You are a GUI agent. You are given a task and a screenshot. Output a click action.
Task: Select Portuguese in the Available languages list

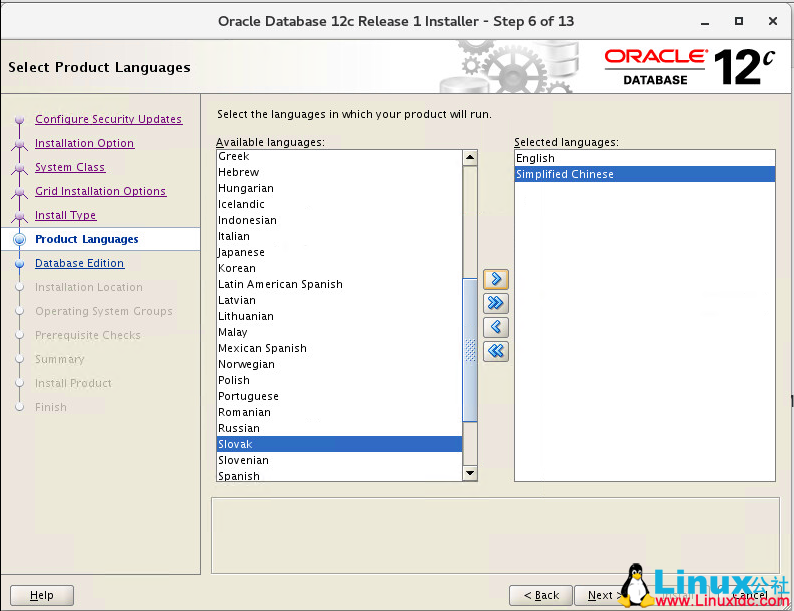339,396
